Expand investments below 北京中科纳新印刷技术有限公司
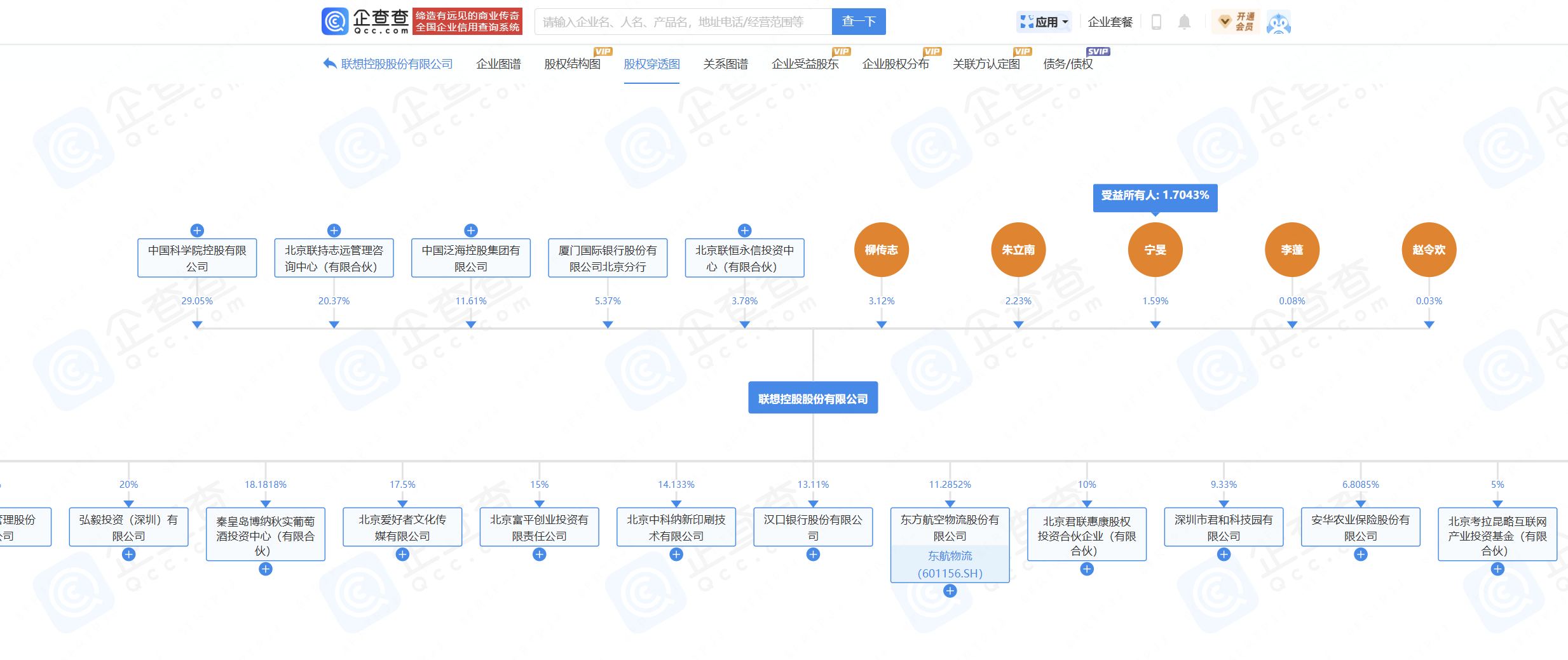This screenshot has height=660, width=1568. point(676,554)
